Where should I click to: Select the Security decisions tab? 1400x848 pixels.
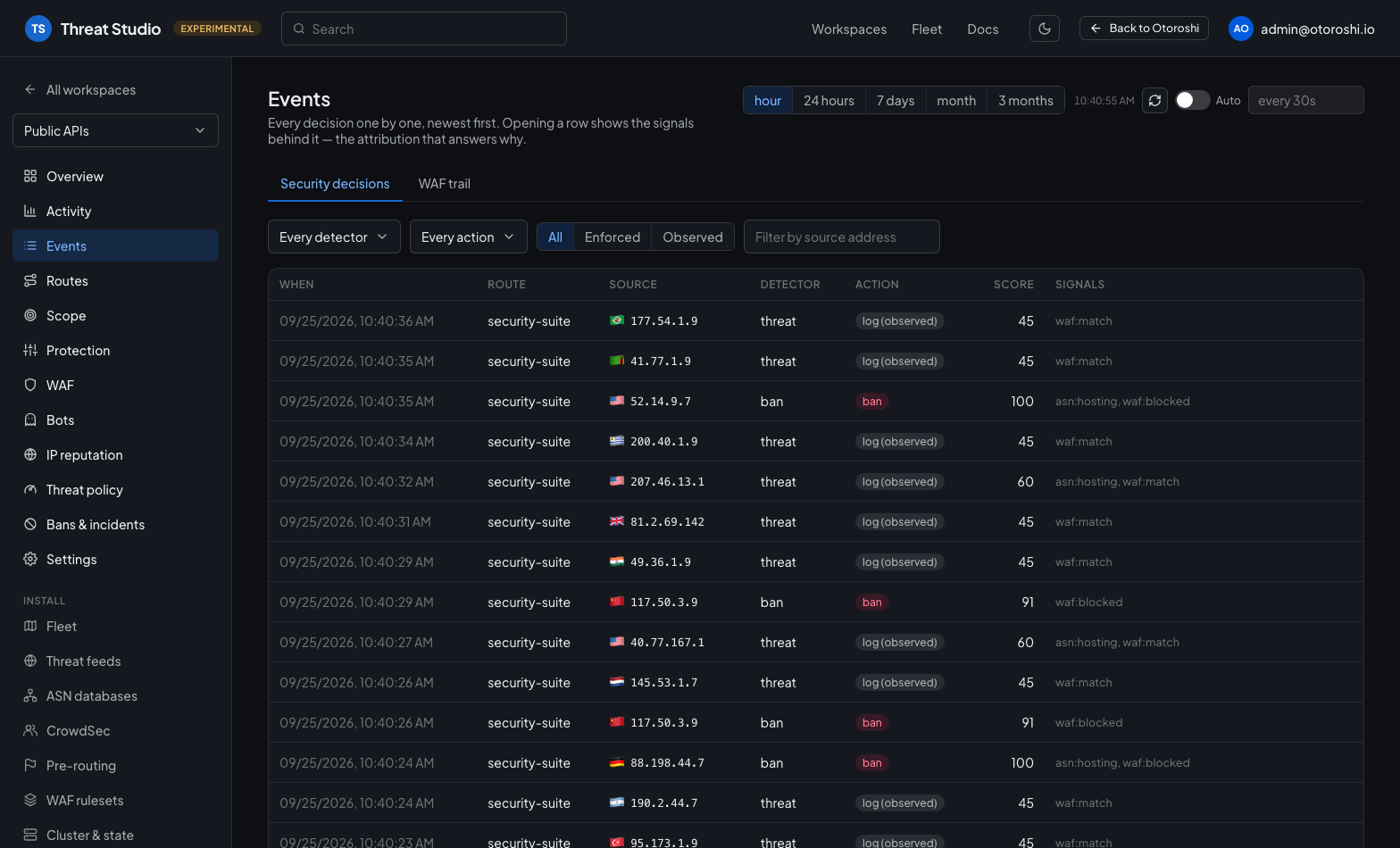335,184
